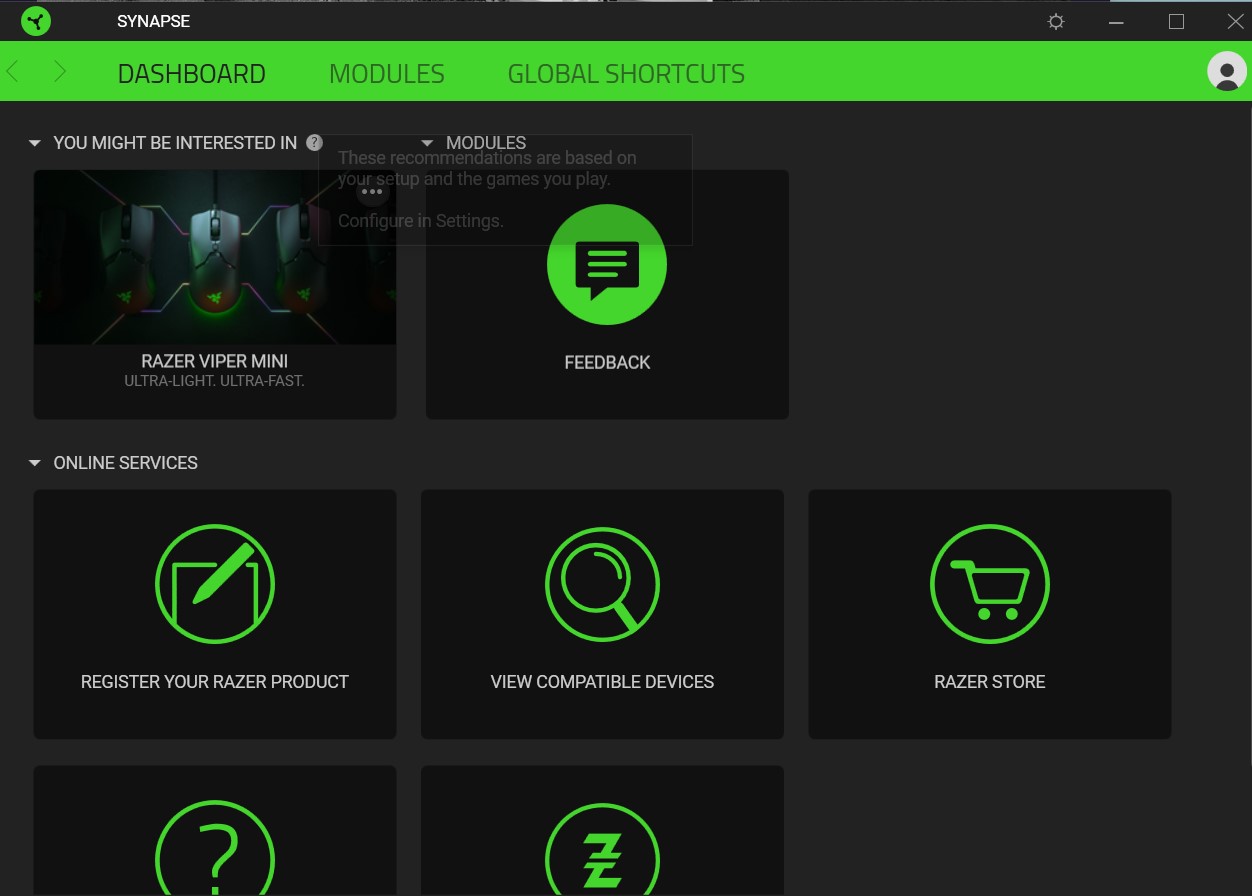Click the Razer logo icon in title bar
Viewport: 1252px width, 896px height.
coord(36,21)
